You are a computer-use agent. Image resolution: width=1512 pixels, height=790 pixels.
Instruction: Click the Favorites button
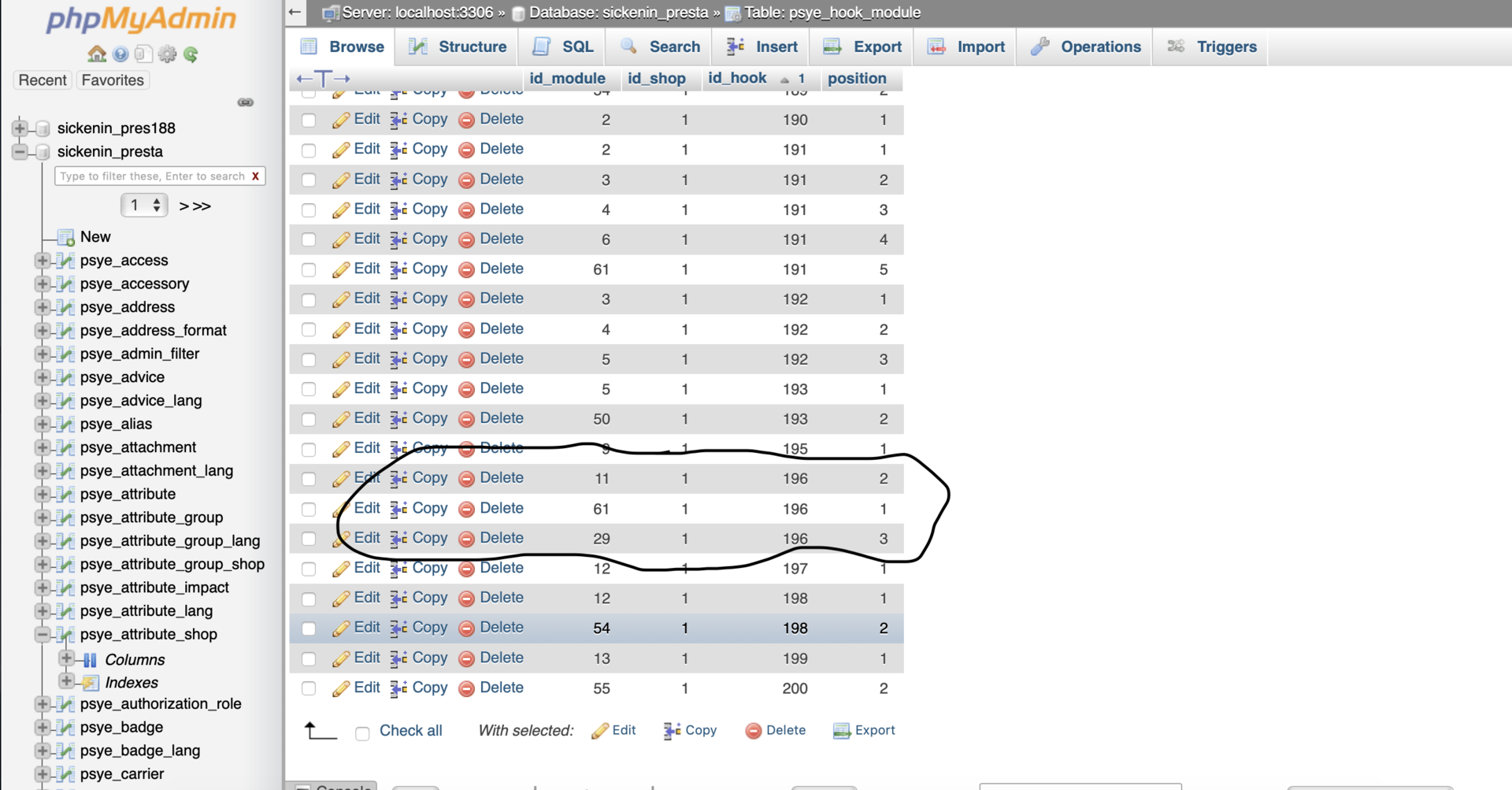[x=113, y=80]
